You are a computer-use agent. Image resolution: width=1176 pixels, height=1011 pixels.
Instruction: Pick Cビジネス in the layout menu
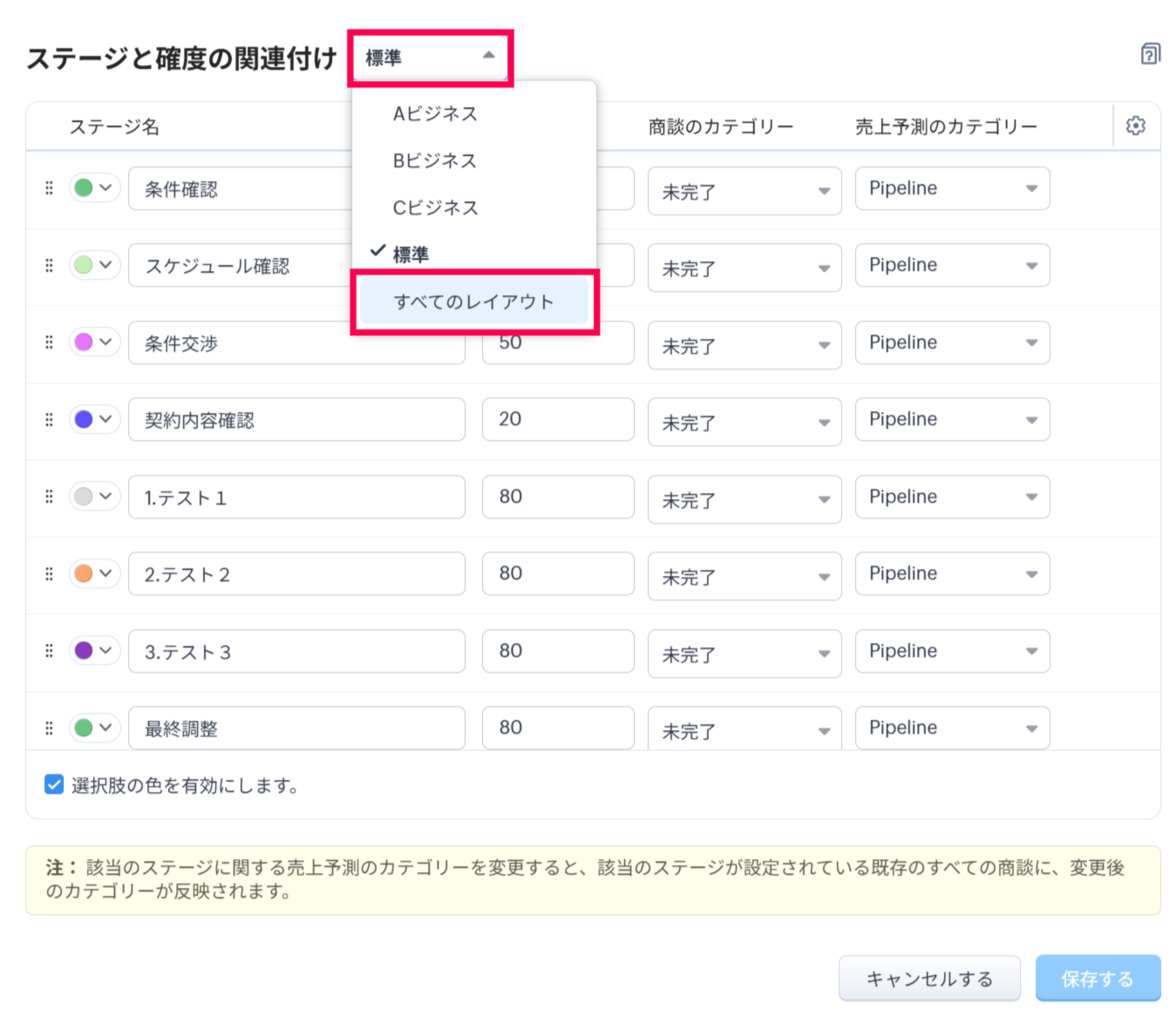click(x=435, y=208)
